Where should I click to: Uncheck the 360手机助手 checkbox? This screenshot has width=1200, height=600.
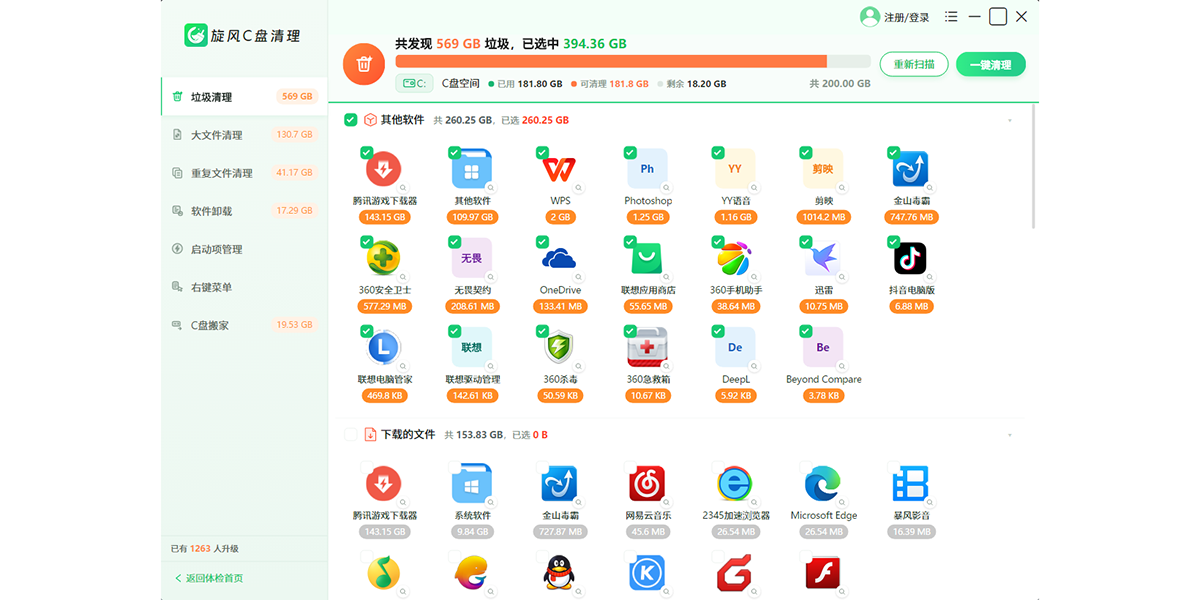(x=718, y=242)
